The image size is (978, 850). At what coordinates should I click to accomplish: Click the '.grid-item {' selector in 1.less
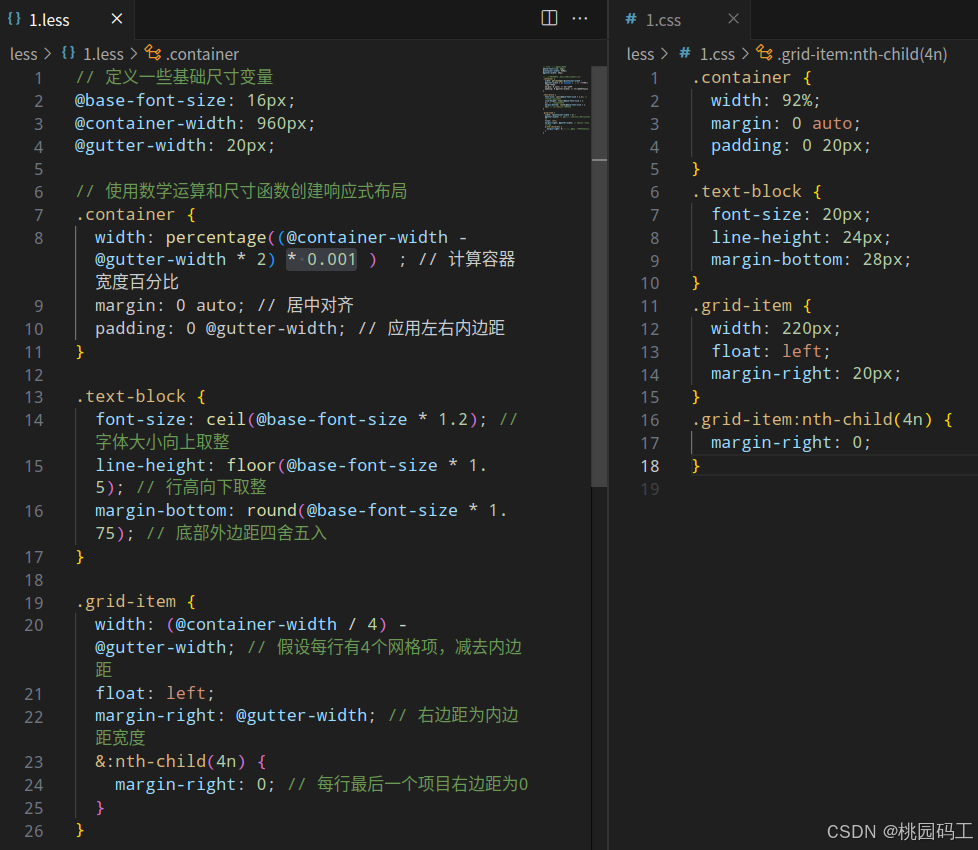[x=136, y=602]
